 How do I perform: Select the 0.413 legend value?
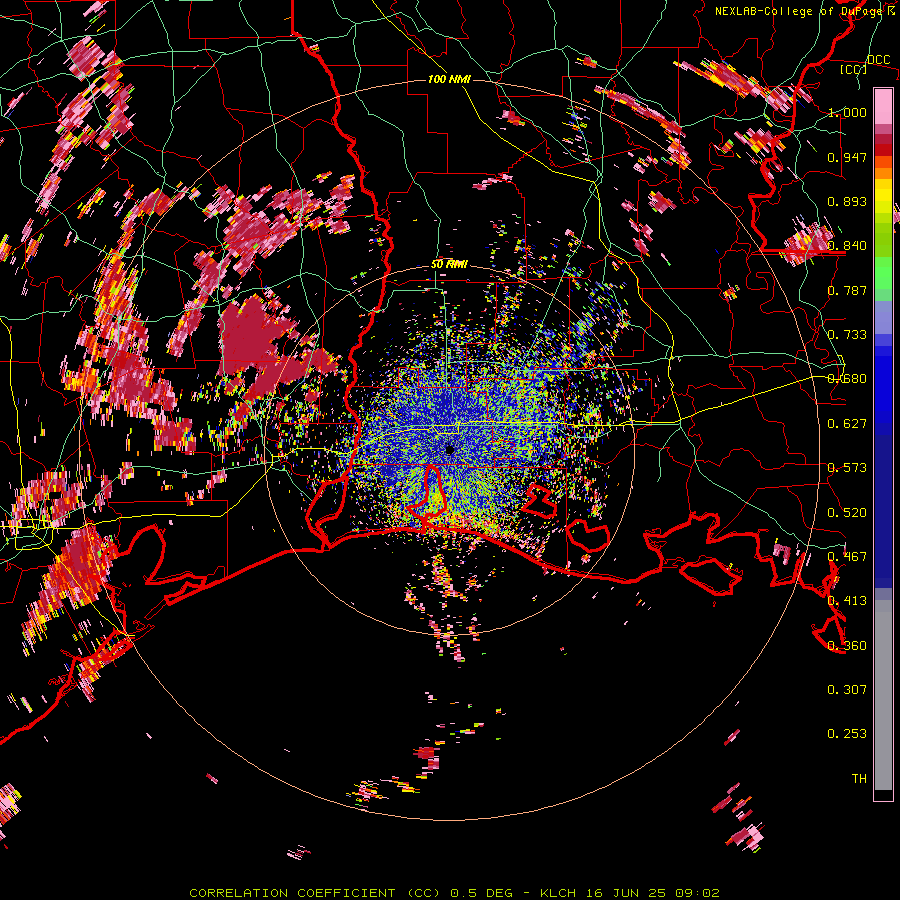point(847,601)
